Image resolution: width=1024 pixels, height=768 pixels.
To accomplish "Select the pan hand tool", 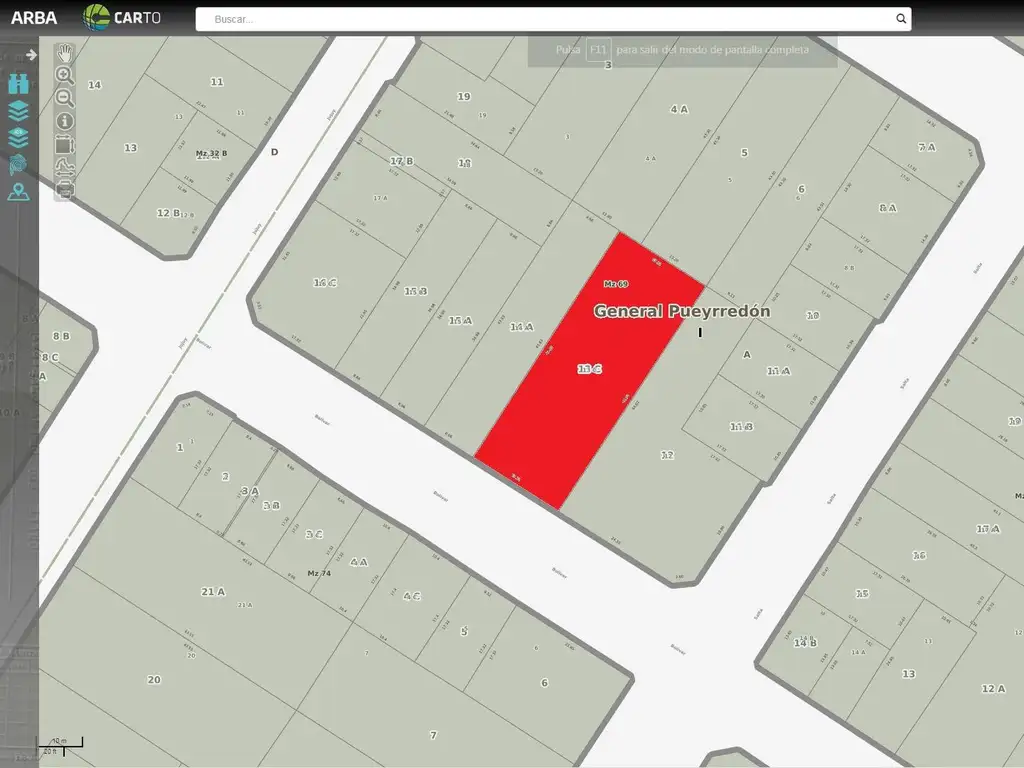I will click(65, 53).
